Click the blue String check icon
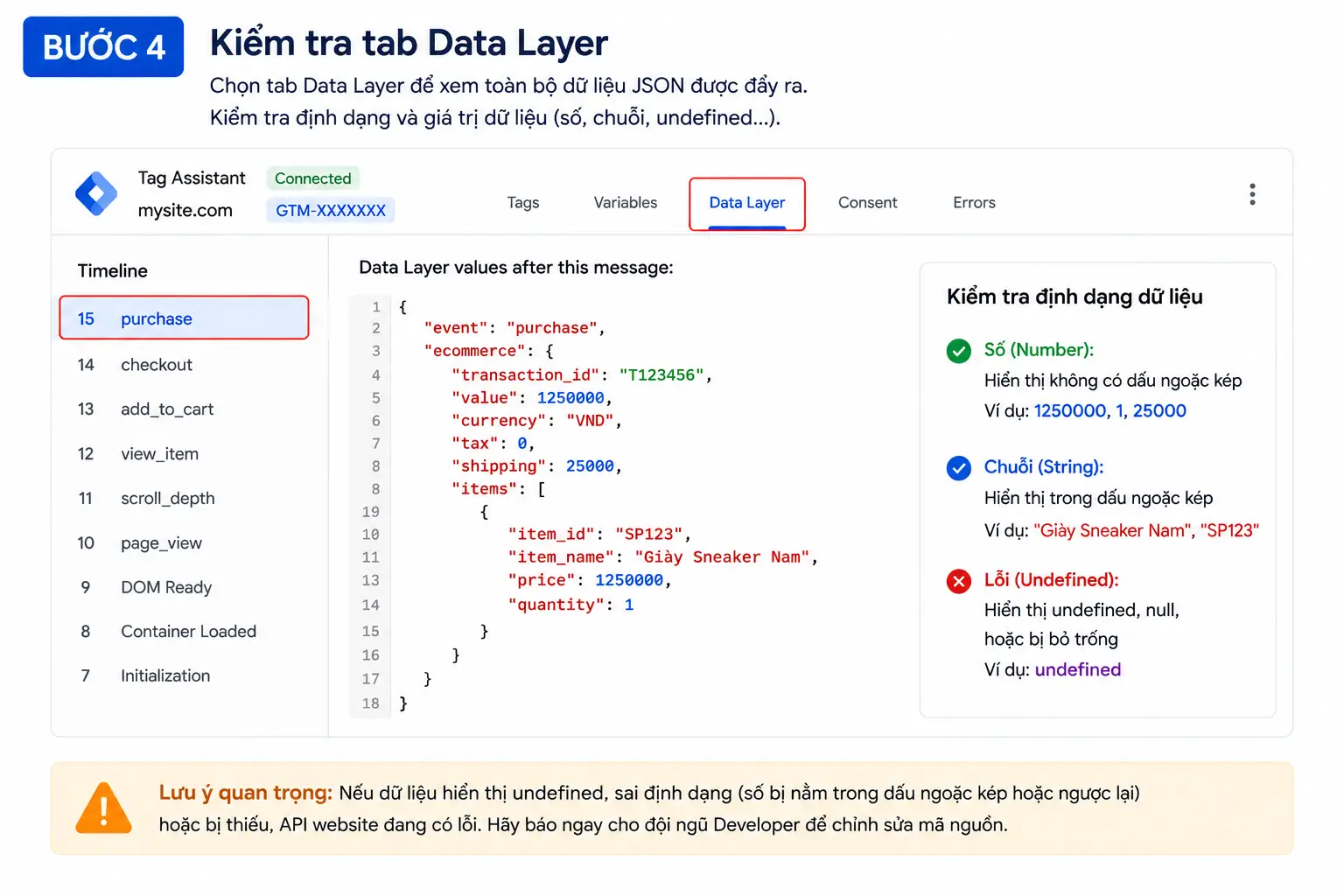This screenshot has height=896, width=1344. point(959,468)
